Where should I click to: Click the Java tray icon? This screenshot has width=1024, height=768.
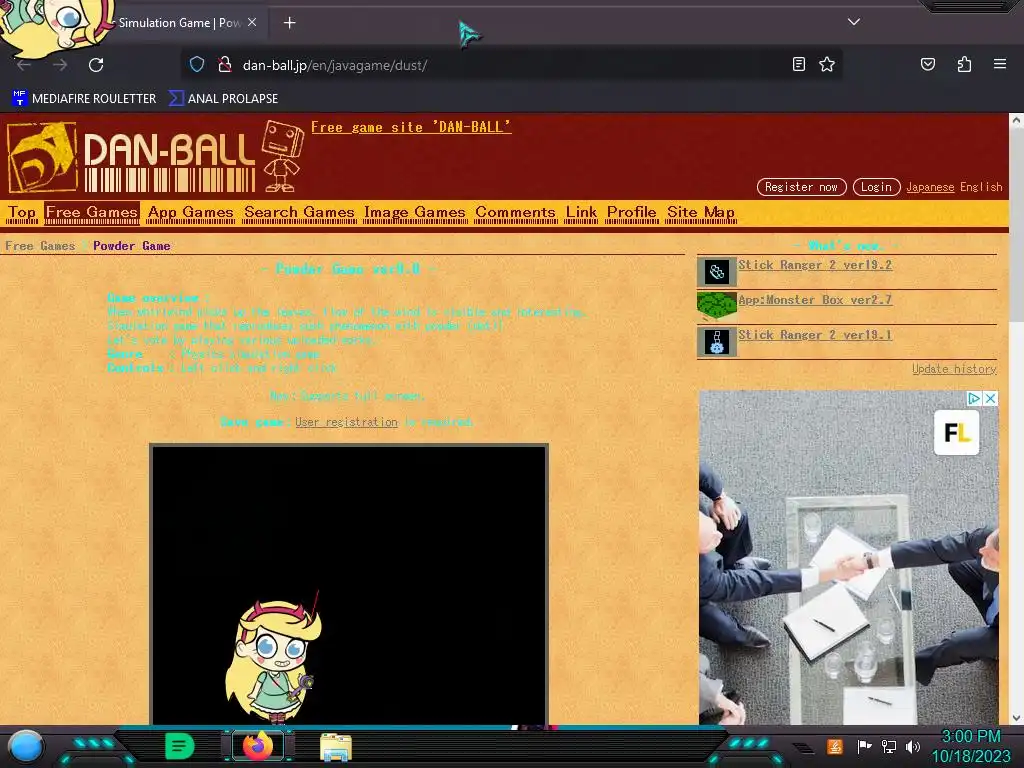coord(835,746)
